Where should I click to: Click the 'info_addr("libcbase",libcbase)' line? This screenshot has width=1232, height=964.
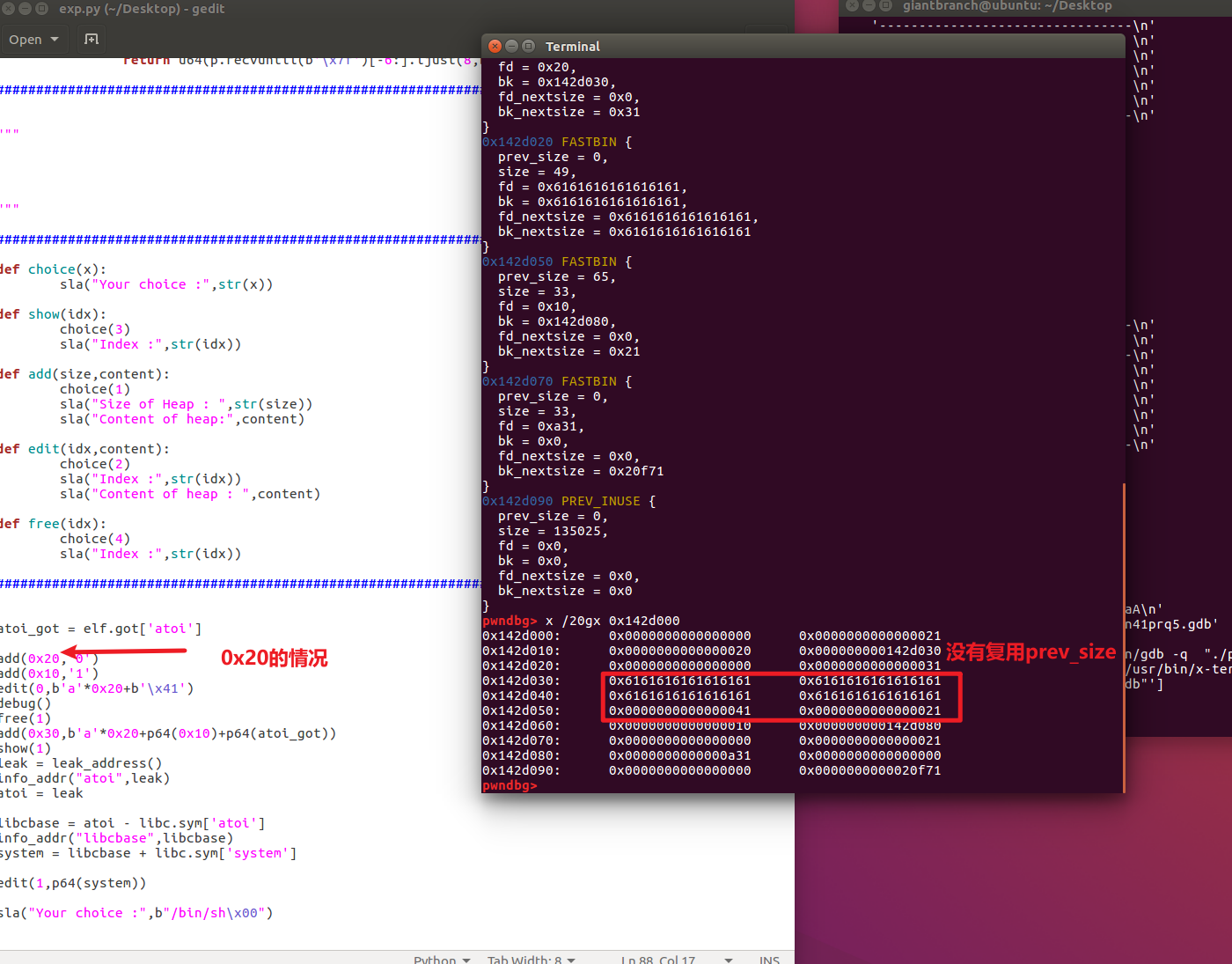pos(116,838)
